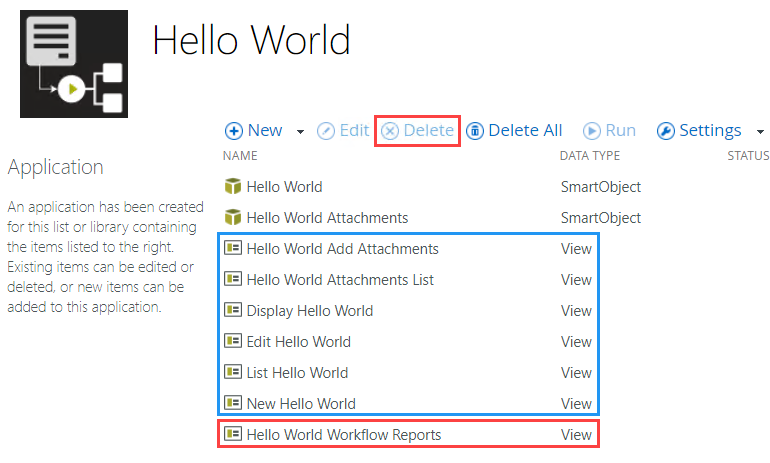
Task: Click the Settings wrench icon
Action: (x=666, y=131)
